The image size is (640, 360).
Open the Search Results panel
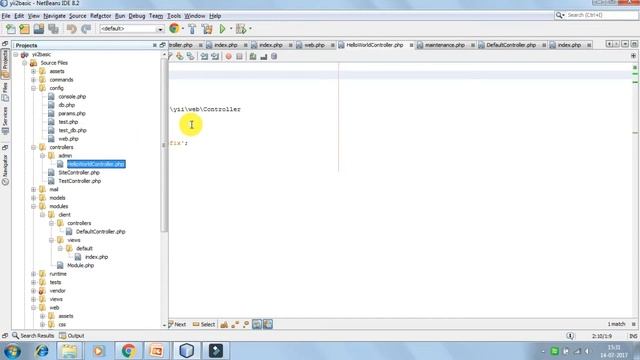point(33,336)
